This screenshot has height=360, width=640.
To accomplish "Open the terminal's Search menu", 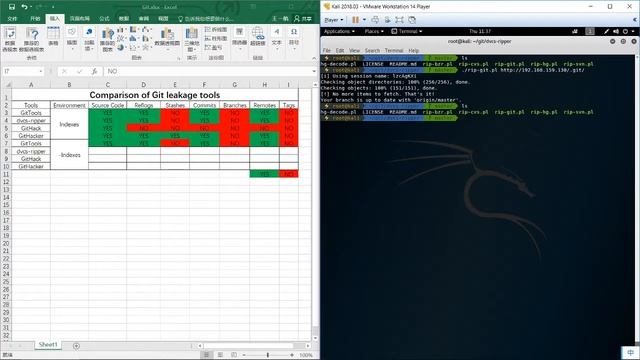I will (x=372, y=51).
